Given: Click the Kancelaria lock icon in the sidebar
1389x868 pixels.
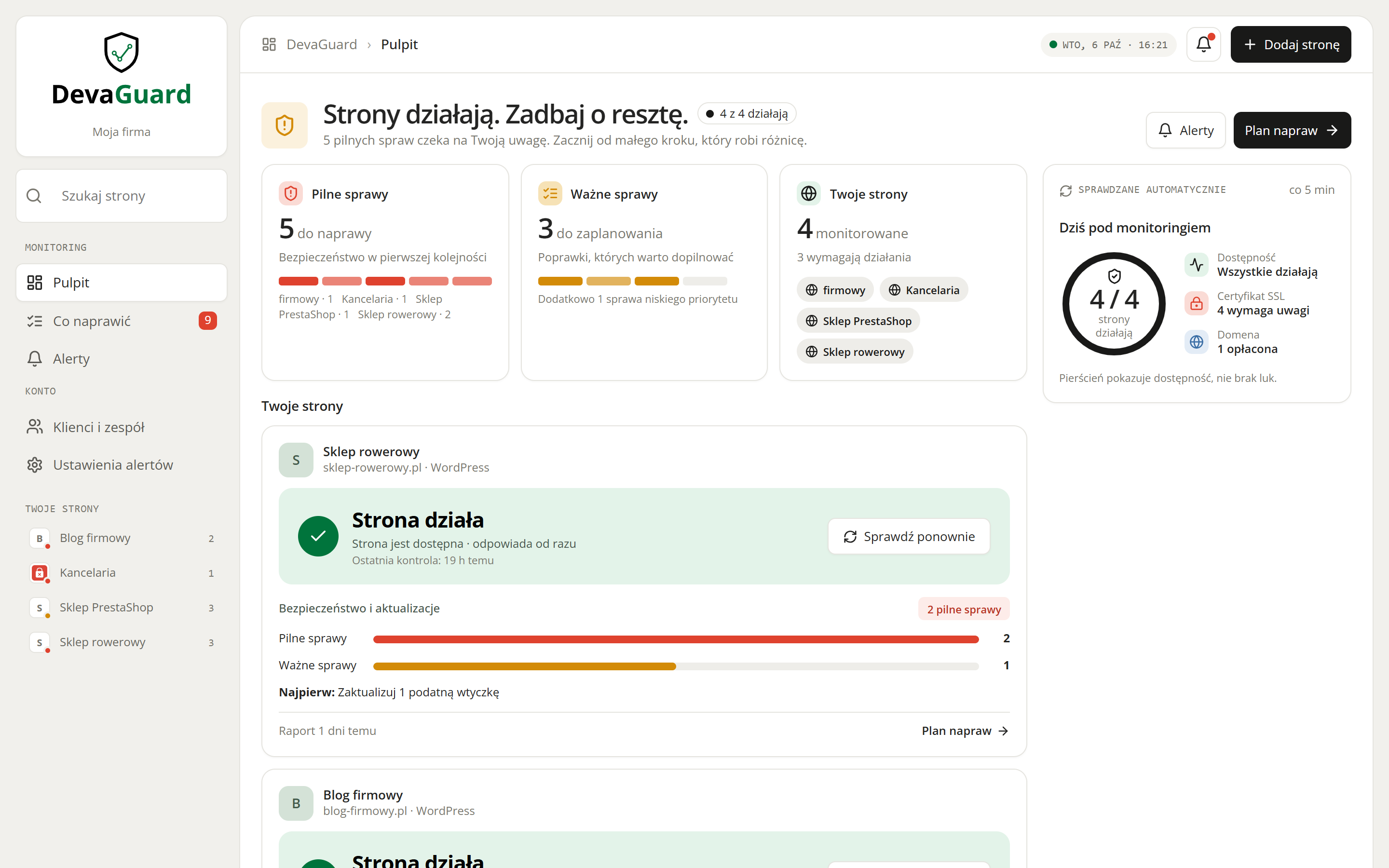Looking at the screenshot, I should tap(39, 572).
